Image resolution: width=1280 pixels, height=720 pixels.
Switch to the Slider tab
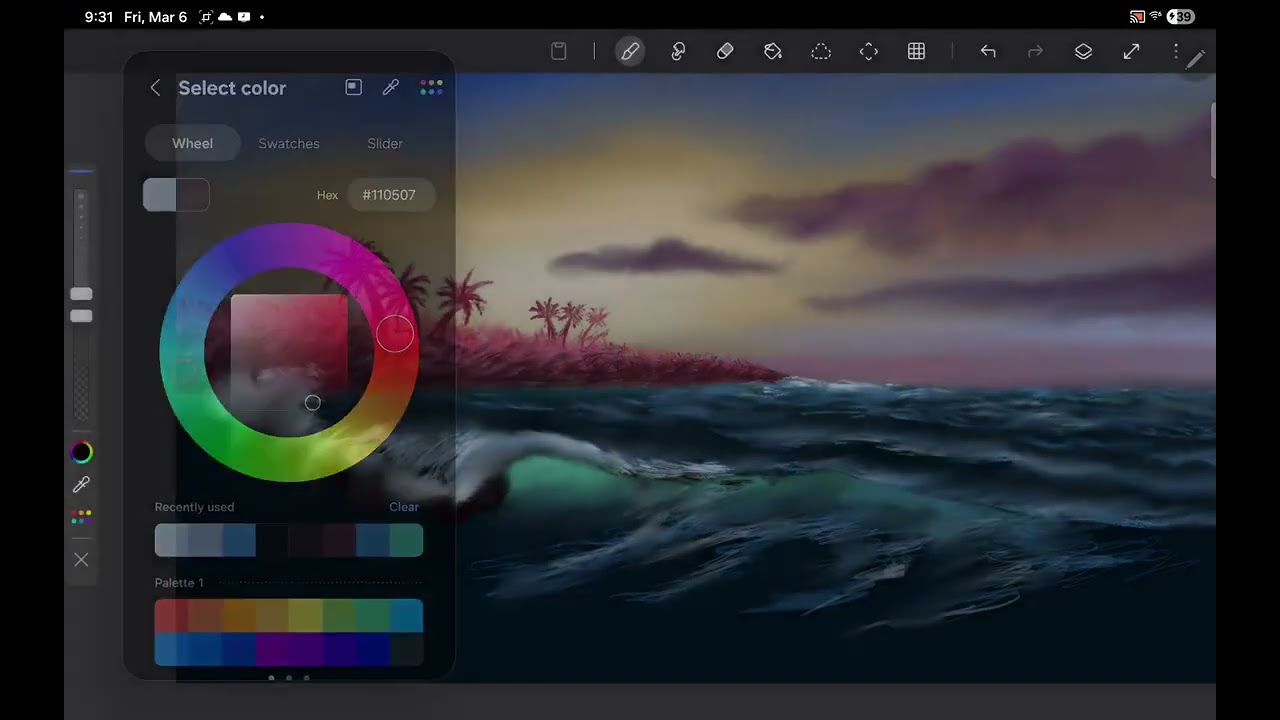tap(385, 143)
